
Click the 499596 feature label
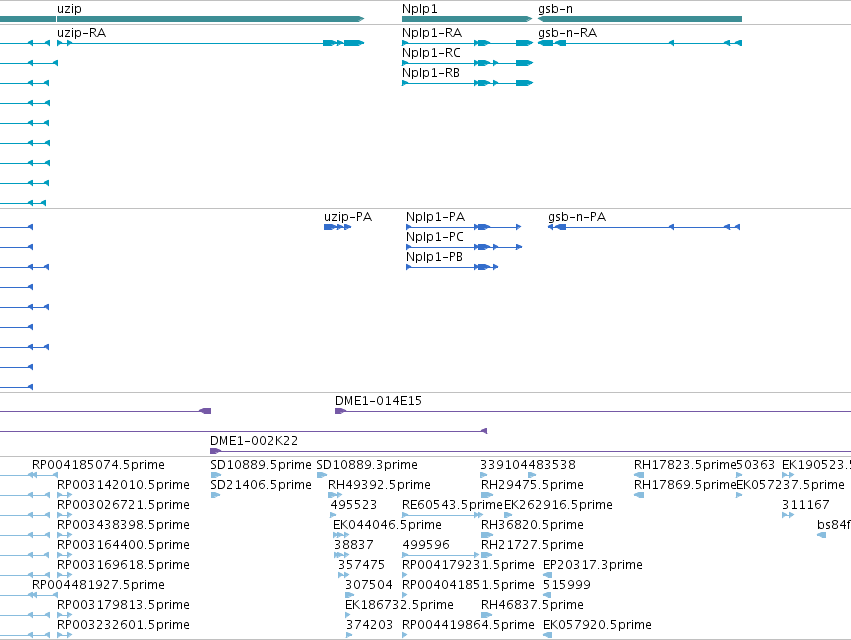[426, 544]
